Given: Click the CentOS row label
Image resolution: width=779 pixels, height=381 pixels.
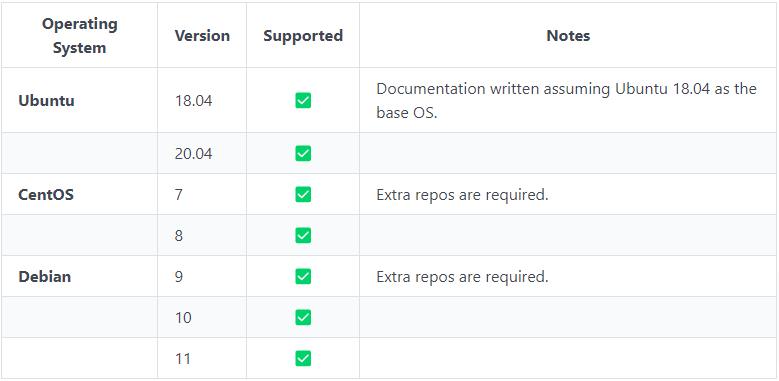Looking at the screenshot, I should (x=46, y=194).
